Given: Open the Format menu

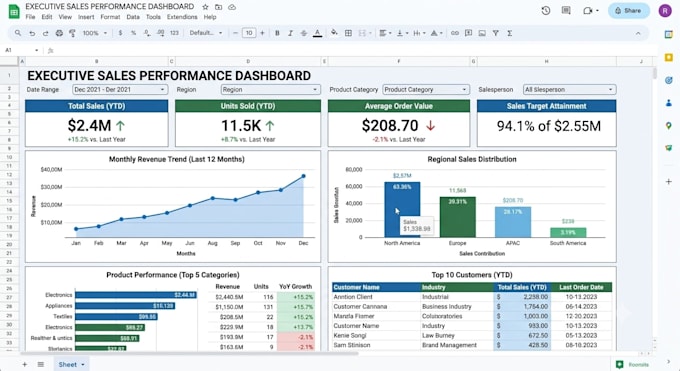Looking at the screenshot, I should (110, 17).
